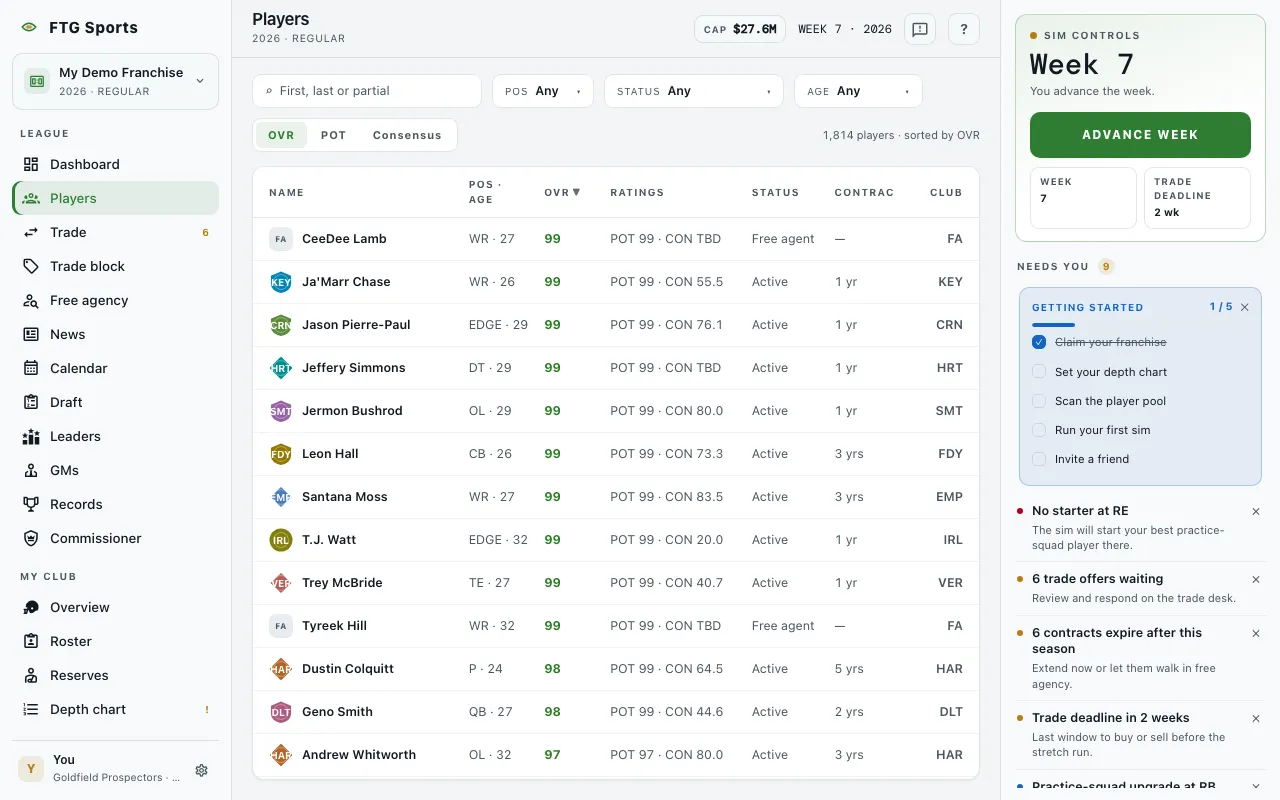The width and height of the screenshot is (1280, 800).
Task: Open the Depth chart list icon
Action: click(x=31, y=709)
